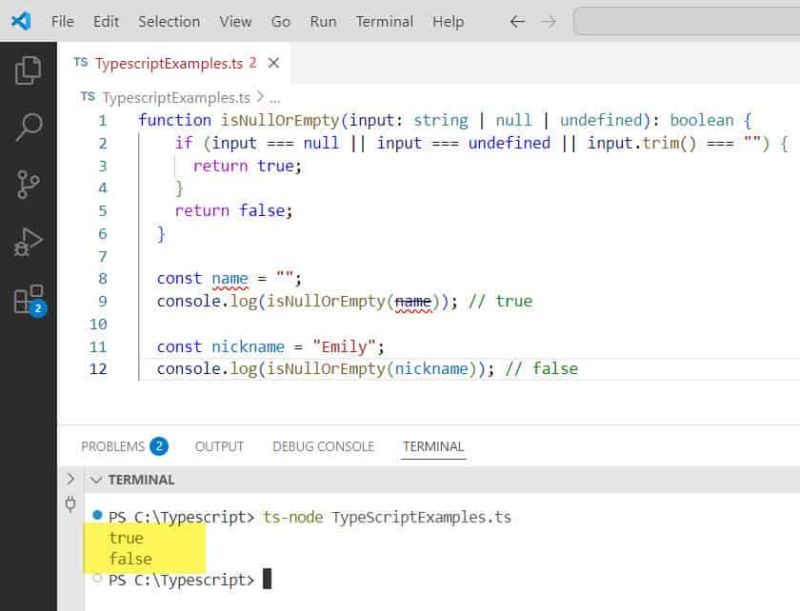Image resolution: width=800 pixels, height=611 pixels.
Task: Open the File menu
Action: 62,20
